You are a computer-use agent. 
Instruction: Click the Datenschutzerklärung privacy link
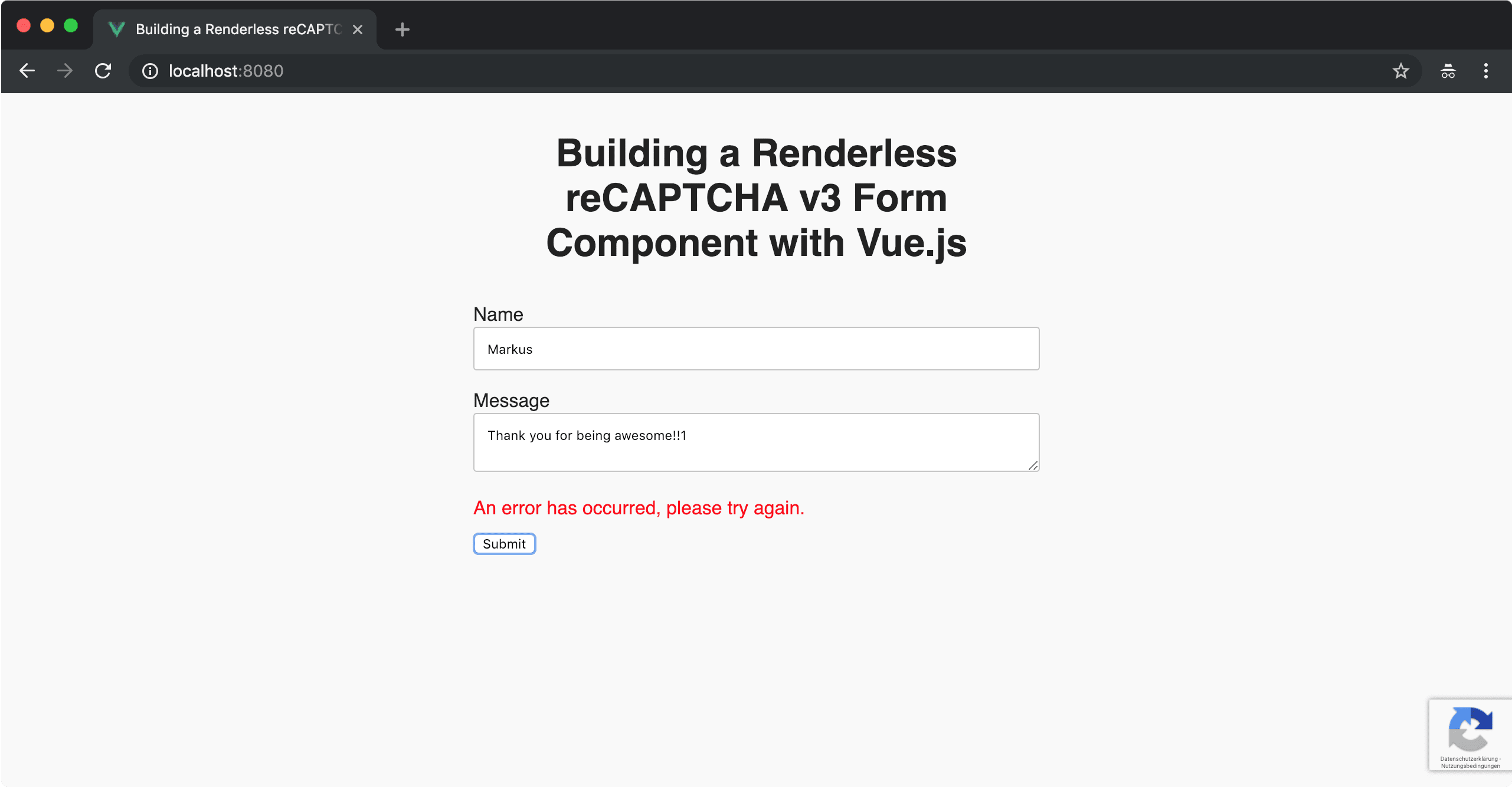(x=1468, y=759)
